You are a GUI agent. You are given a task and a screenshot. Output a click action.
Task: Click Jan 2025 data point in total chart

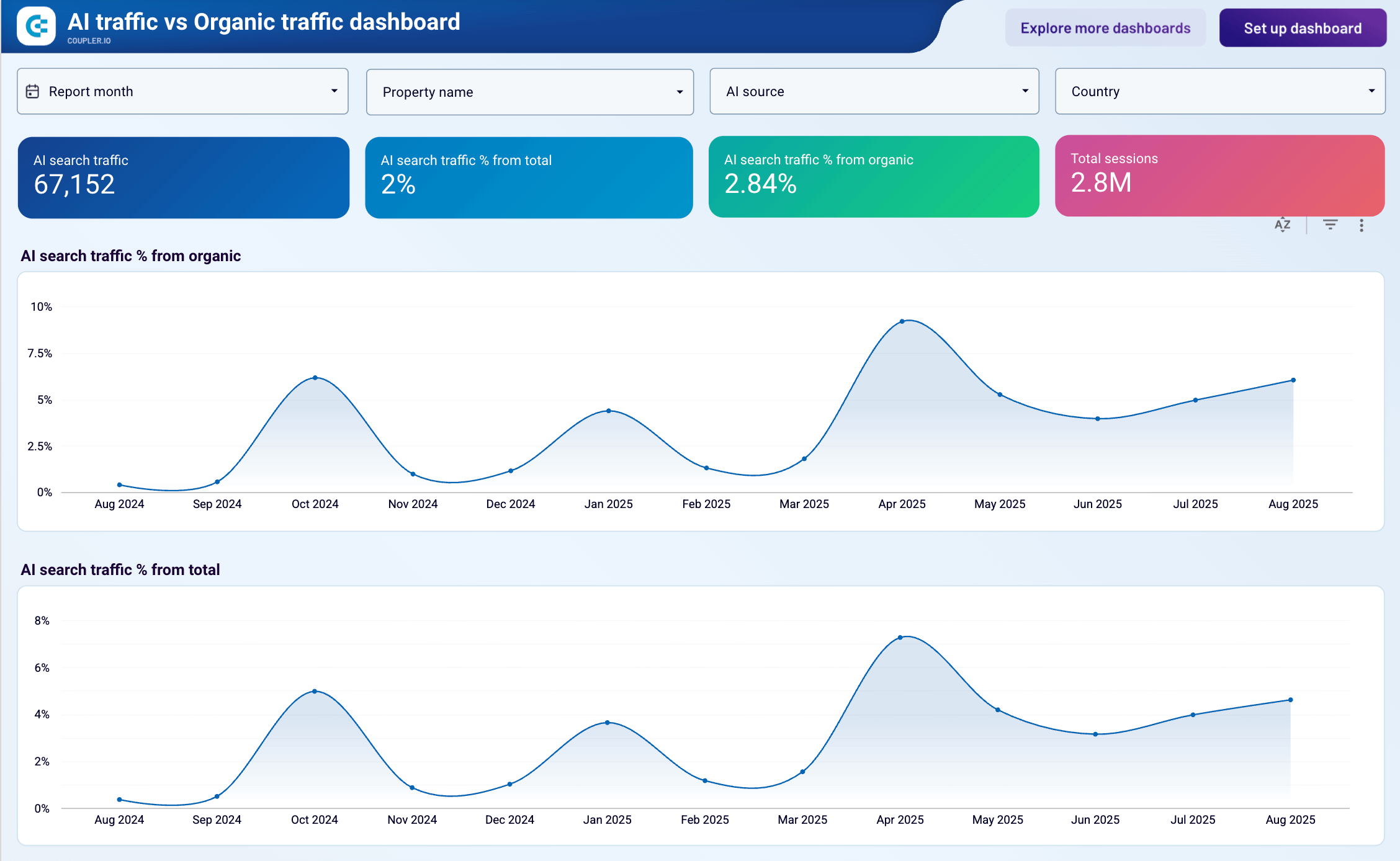[x=607, y=722]
